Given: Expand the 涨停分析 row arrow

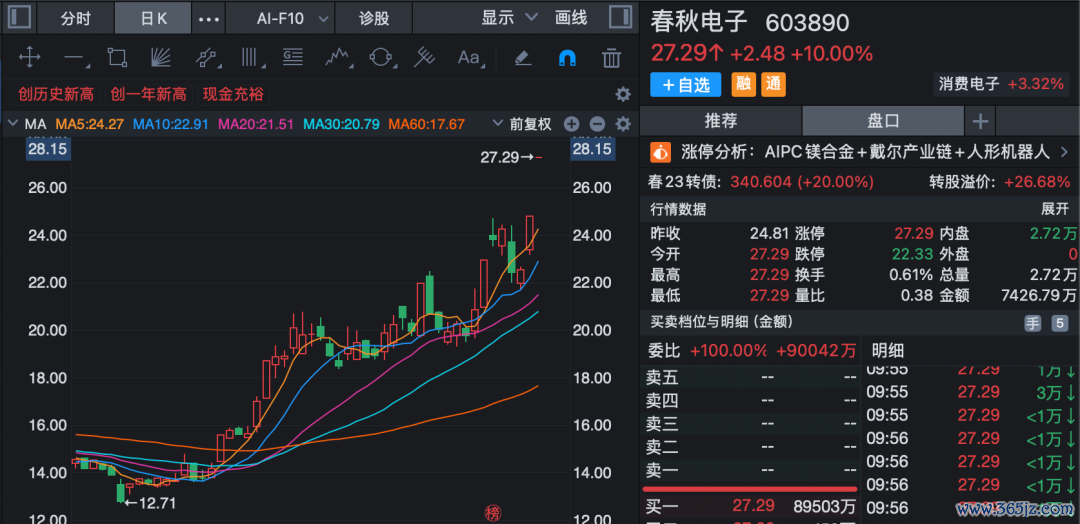Looking at the screenshot, I should pyautogui.click(x=1064, y=152).
